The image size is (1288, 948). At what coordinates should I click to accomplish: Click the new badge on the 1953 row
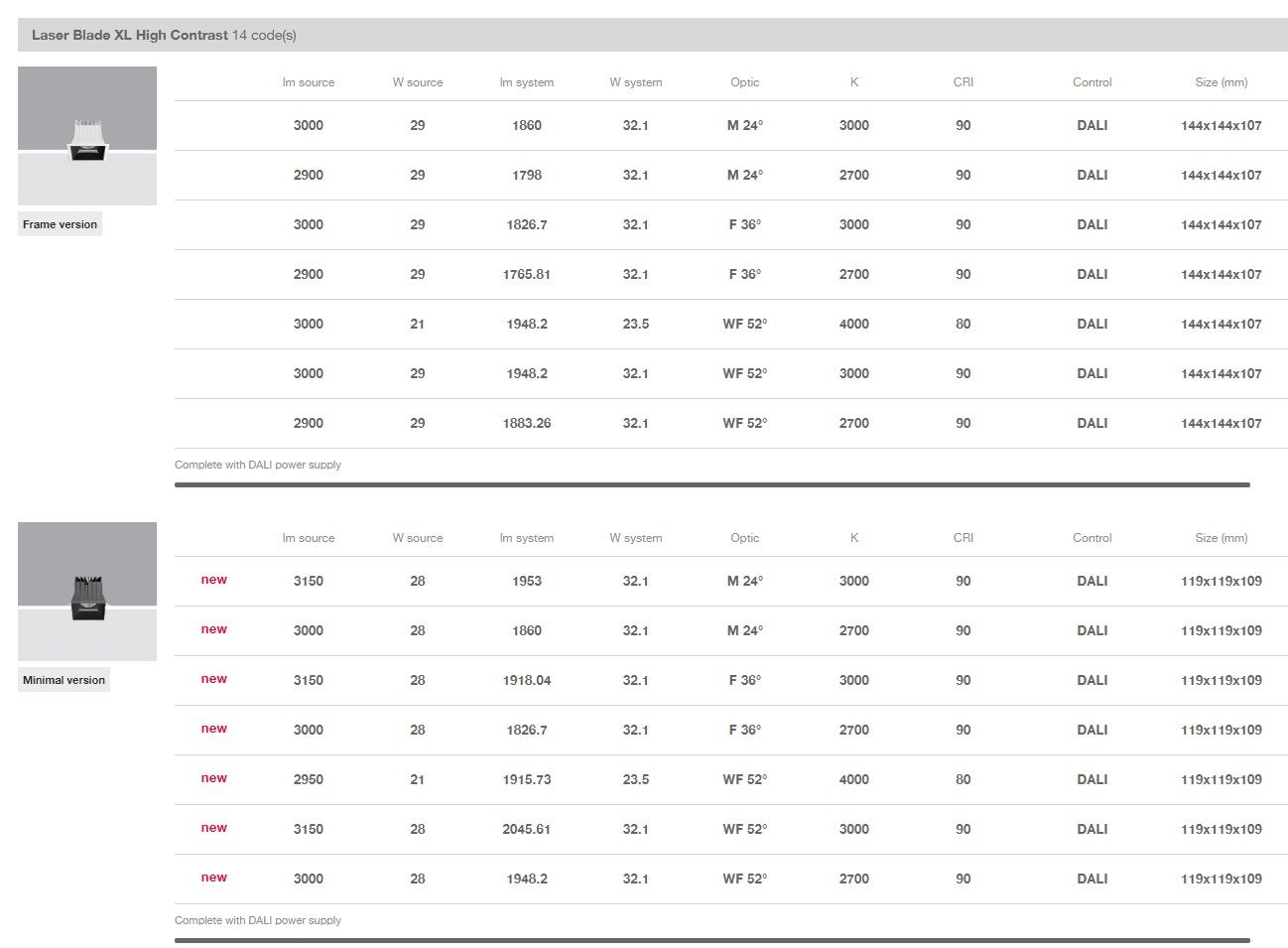pyautogui.click(x=214, y=580)
